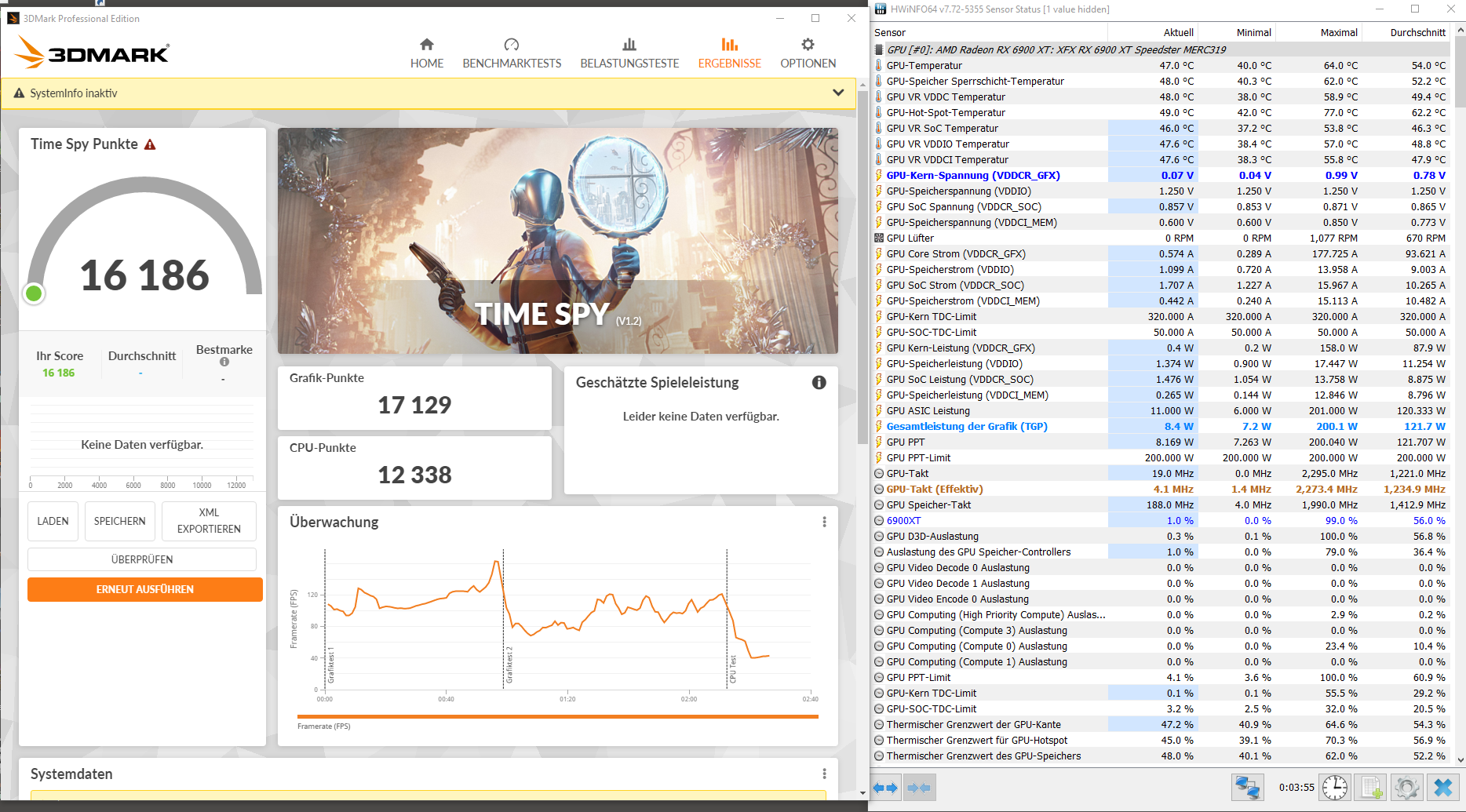Click HWiNFO network monitors icon

coord(1247,787)
